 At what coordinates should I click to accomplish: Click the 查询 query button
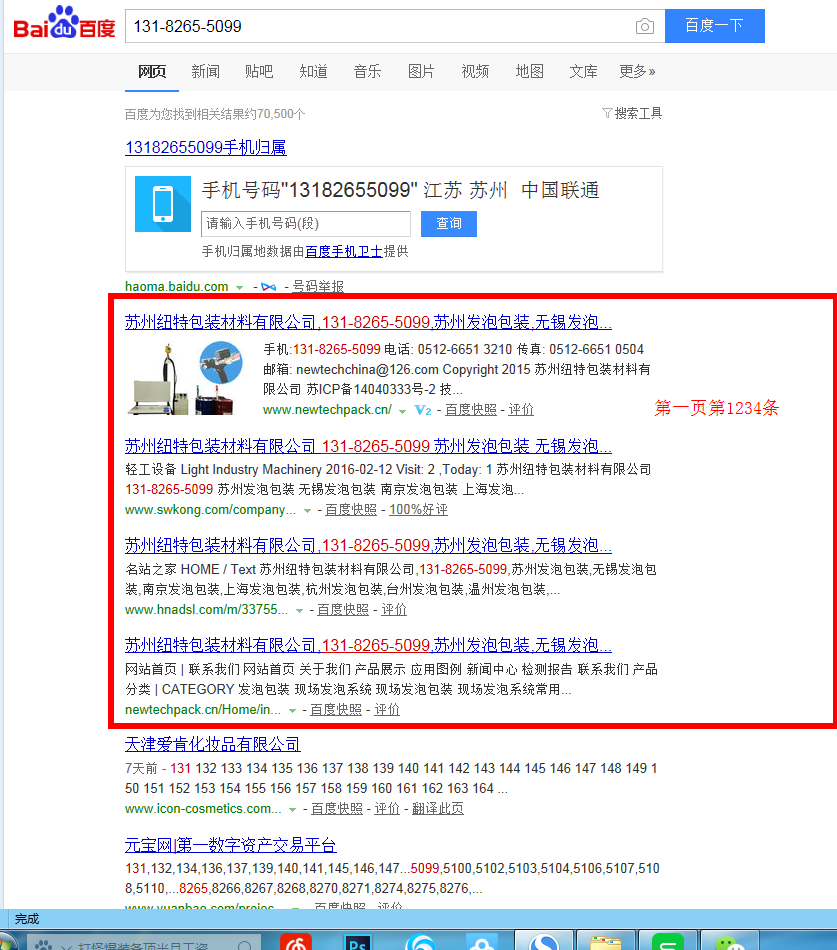pos(449,224)
